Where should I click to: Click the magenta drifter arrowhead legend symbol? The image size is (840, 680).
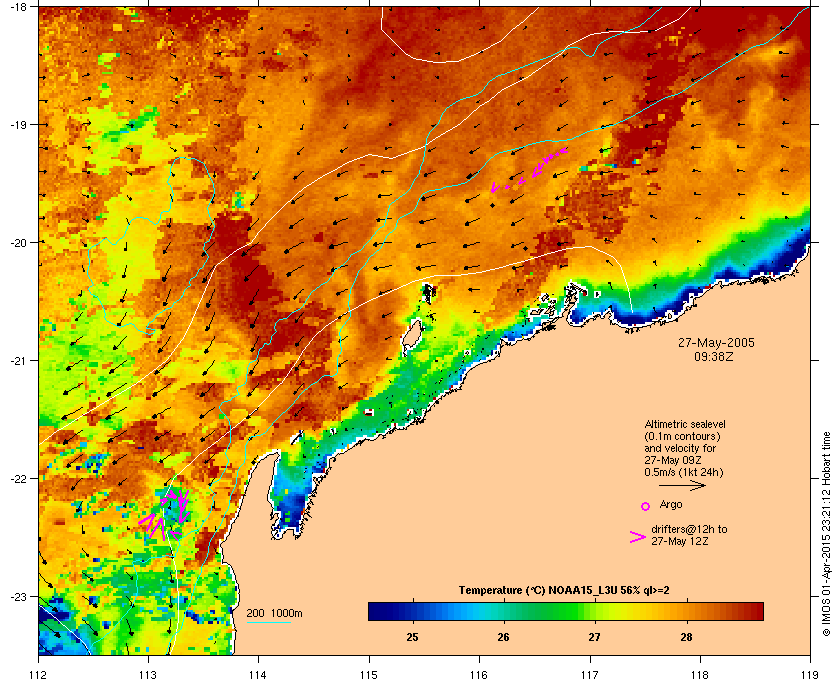click(x=638, y=537)
